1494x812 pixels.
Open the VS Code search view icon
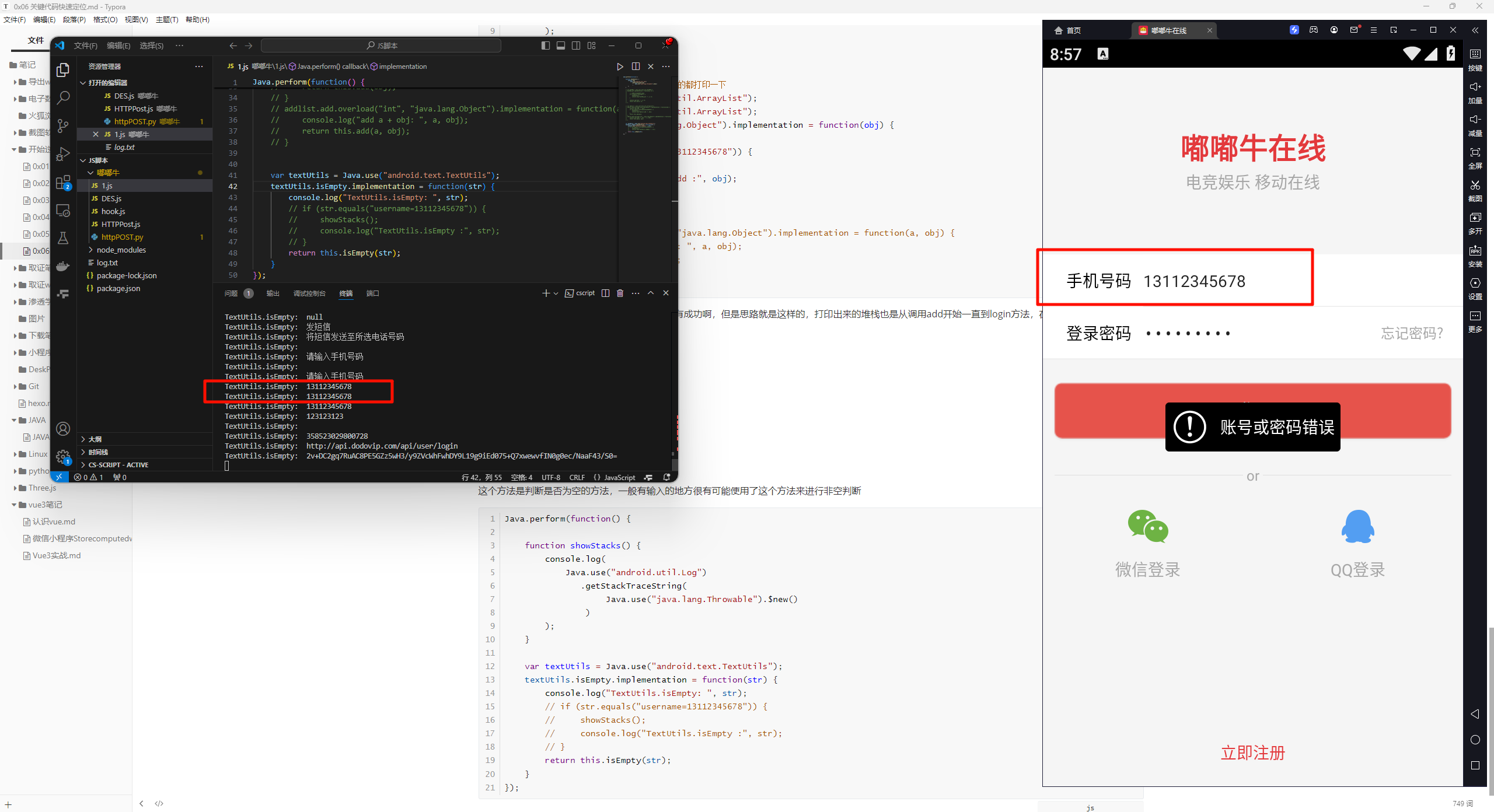click(63, 97)
